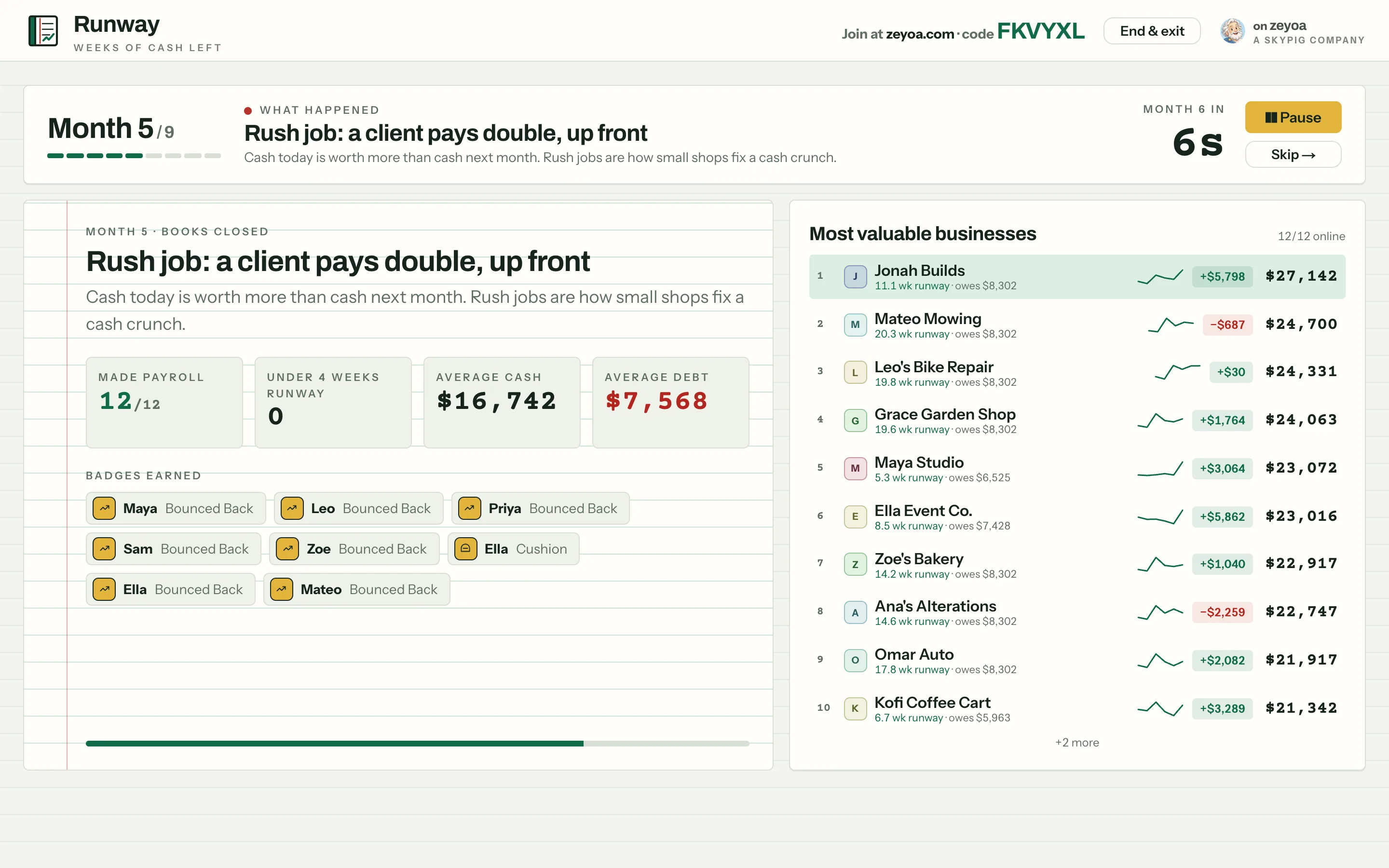The width and height of the screenshot is (1389, 868).
Task: Pause the month countdown
Action: point(1293,117)
